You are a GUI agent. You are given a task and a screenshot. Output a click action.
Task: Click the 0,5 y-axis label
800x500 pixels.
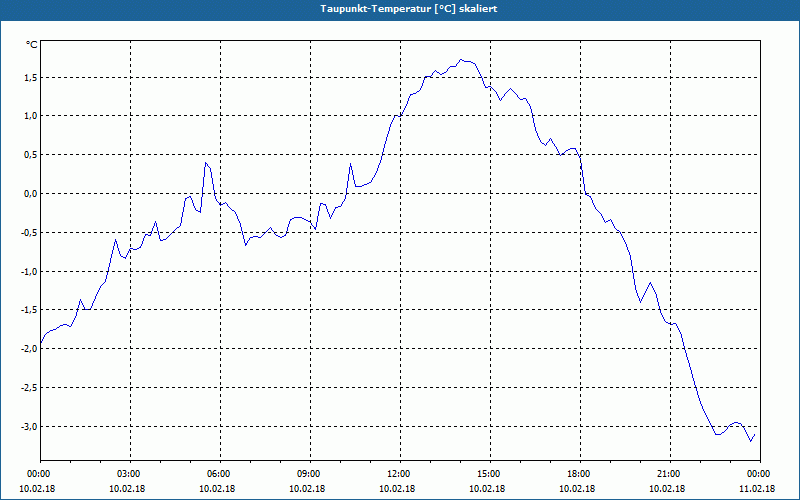31,155
